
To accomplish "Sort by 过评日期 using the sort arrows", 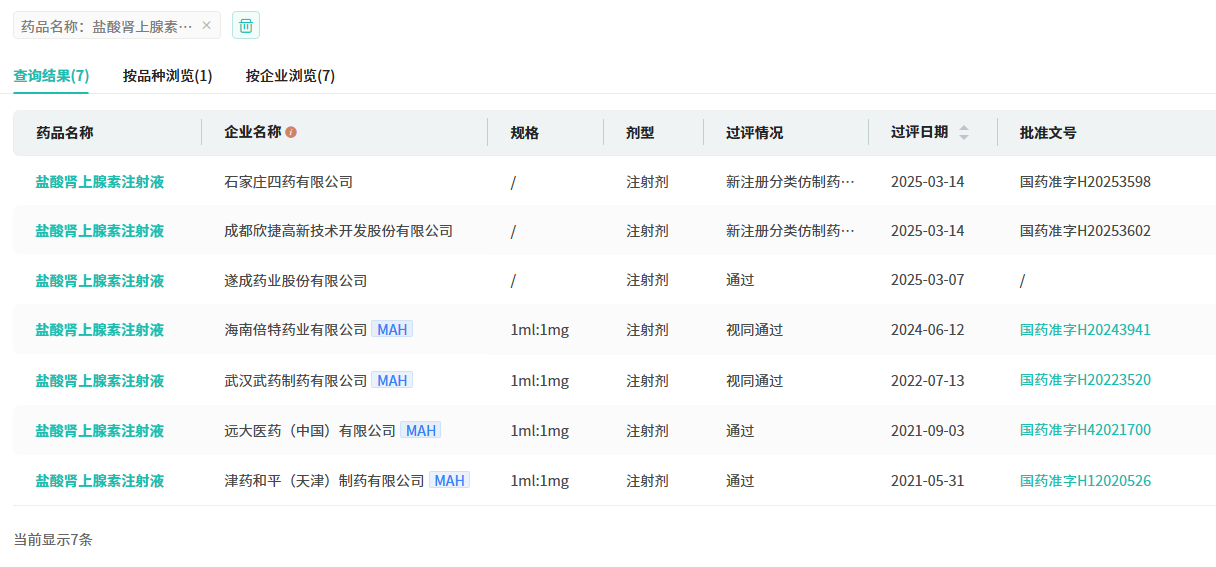I will 964,132.
